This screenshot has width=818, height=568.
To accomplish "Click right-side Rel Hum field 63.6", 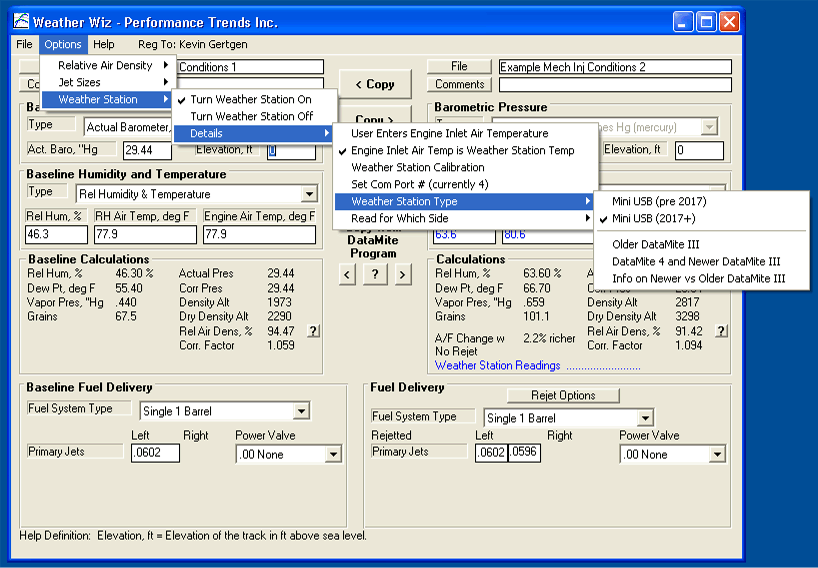I will coord(464,235).
